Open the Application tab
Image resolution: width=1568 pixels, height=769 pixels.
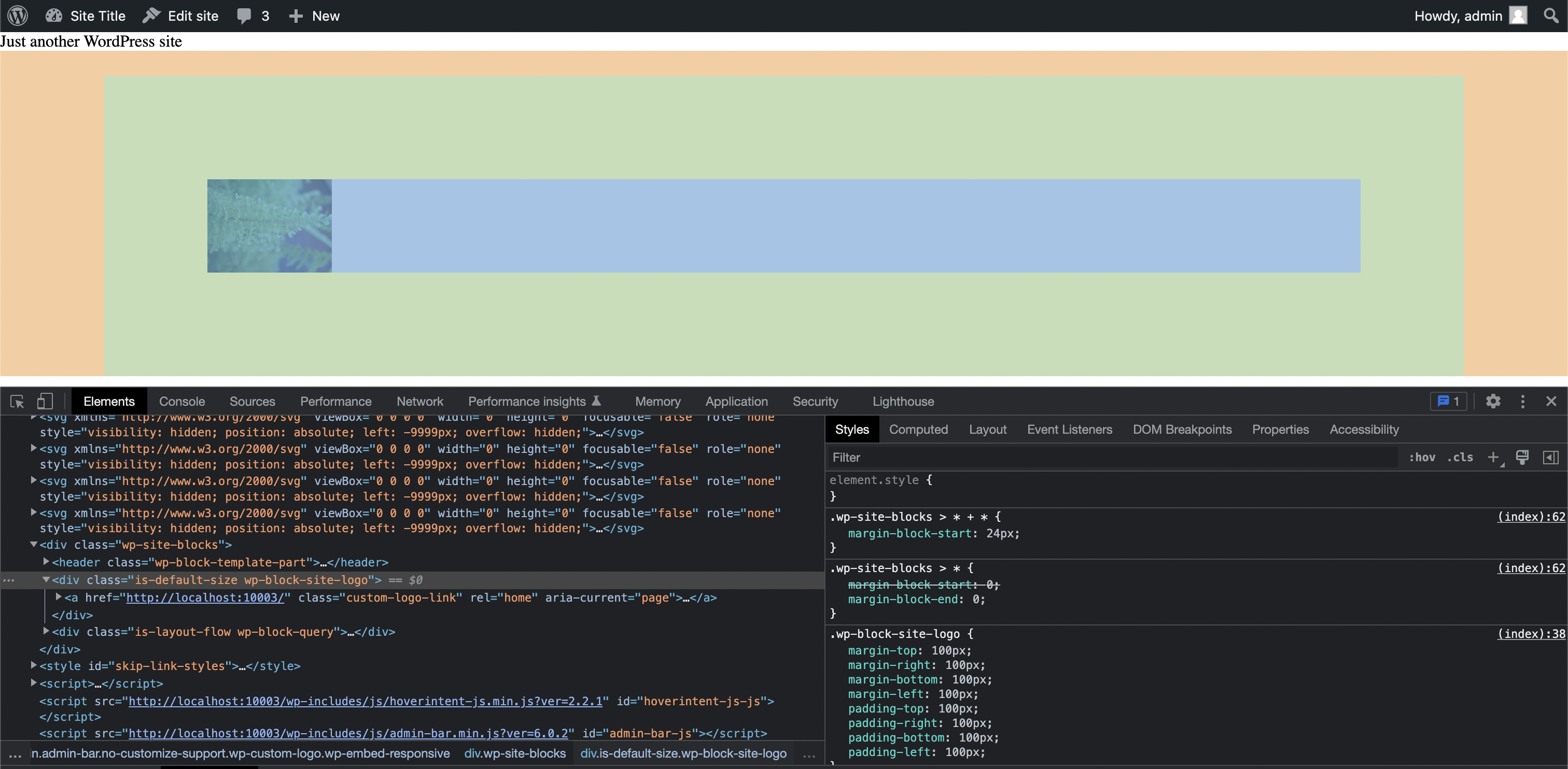[x=736, y=402]
